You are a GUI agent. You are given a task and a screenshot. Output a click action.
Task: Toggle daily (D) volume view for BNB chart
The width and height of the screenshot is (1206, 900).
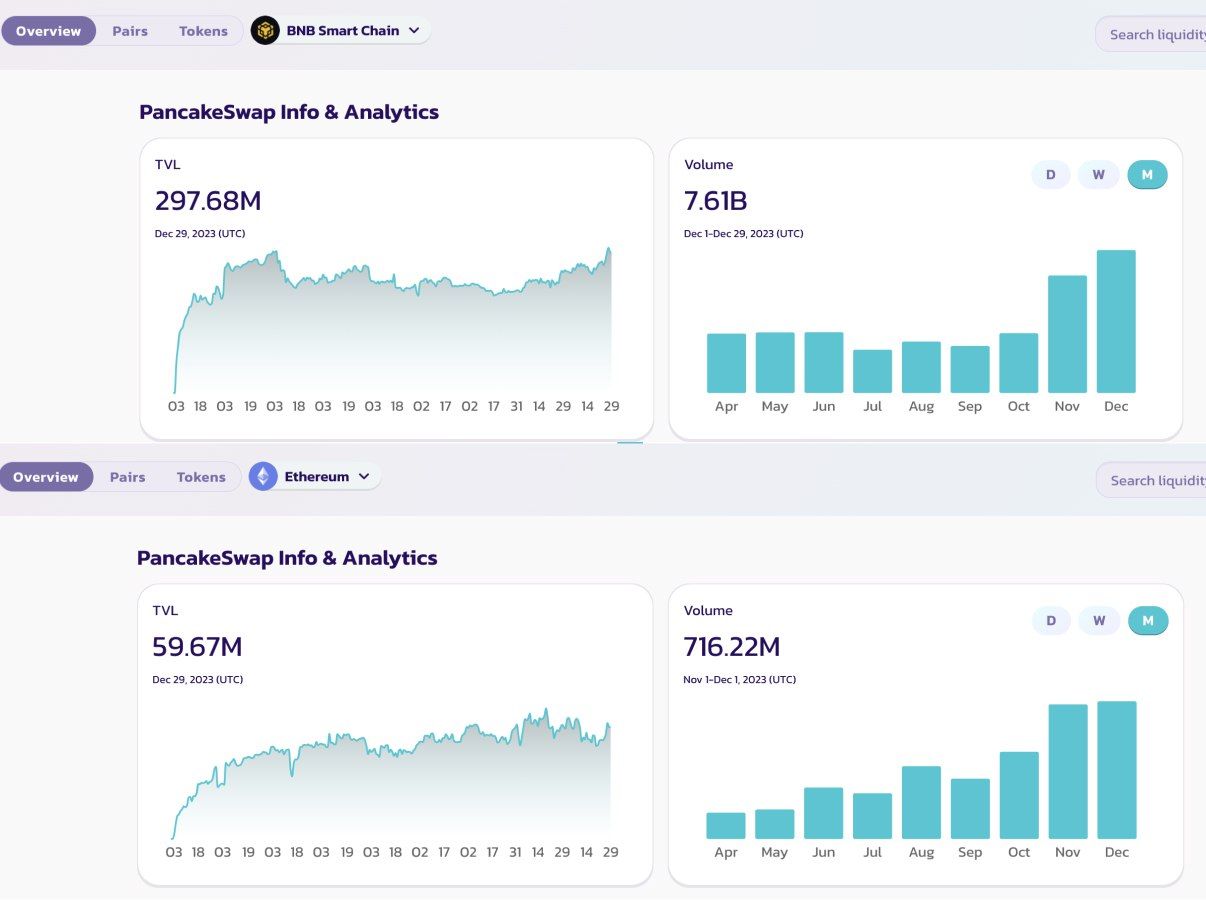(x=1051, y=175)
